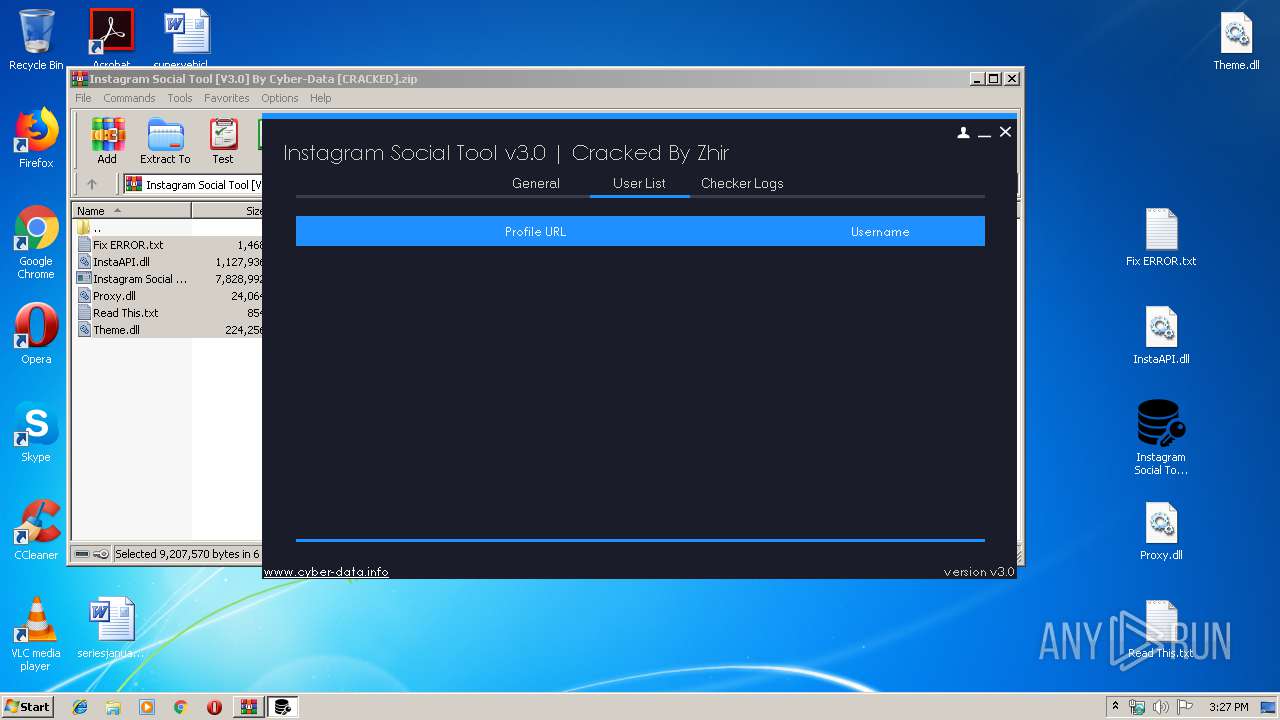Open the Start menu
Image resolution: width=1280 pixels, height=720 pixels.
pos(27,707)
